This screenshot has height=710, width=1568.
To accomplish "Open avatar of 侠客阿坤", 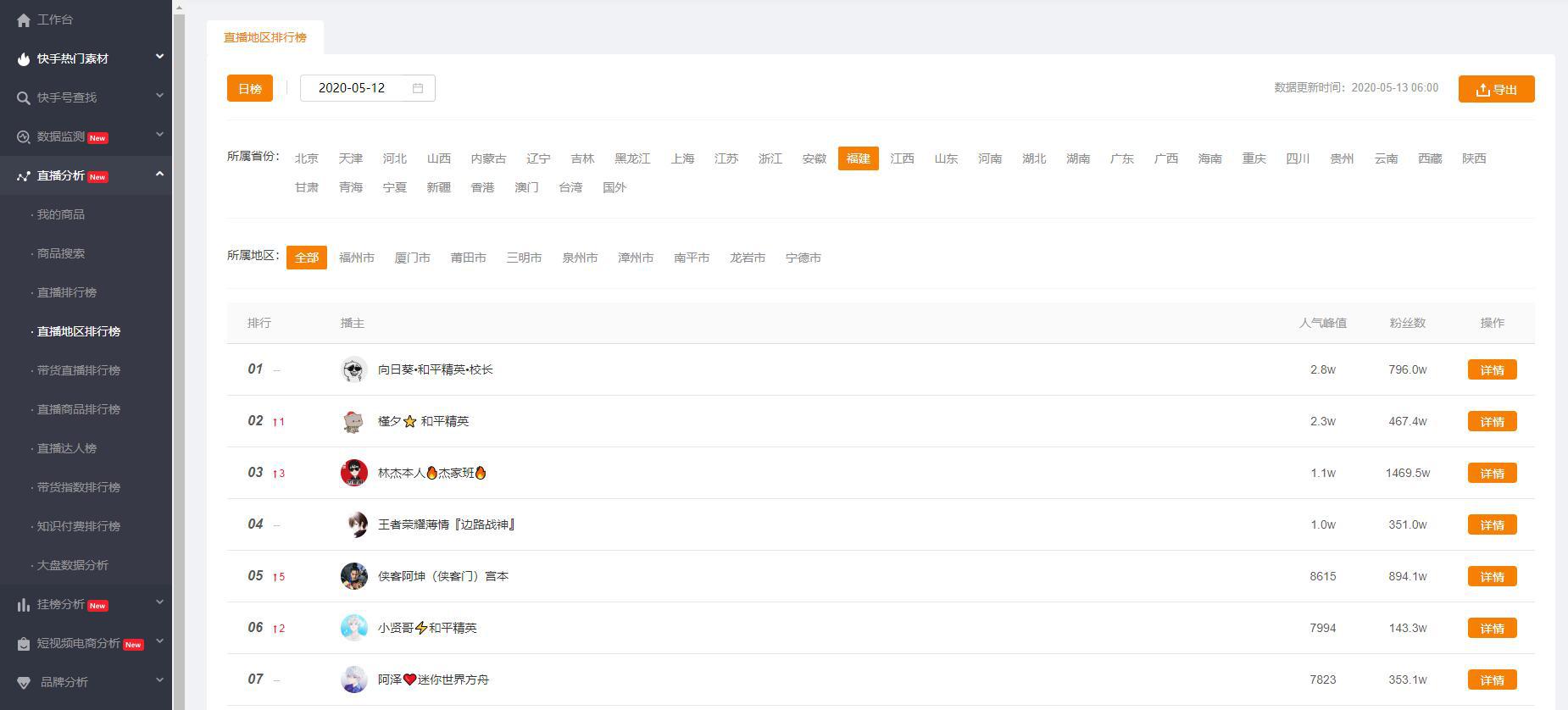I will 353,576.
